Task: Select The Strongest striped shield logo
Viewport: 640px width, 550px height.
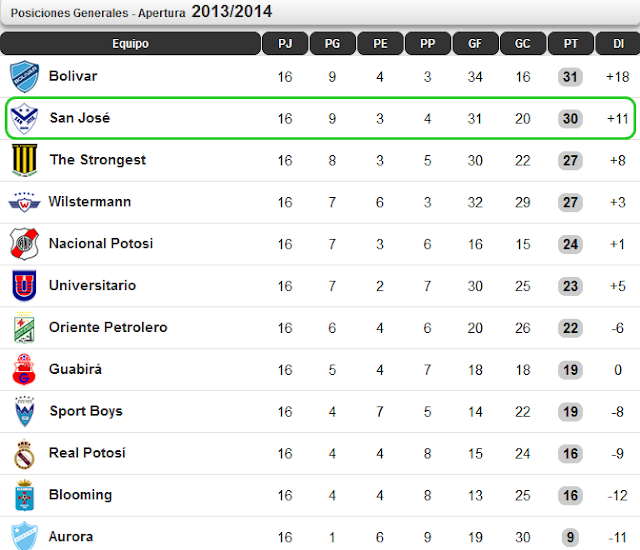Action: tap(24, 160)
